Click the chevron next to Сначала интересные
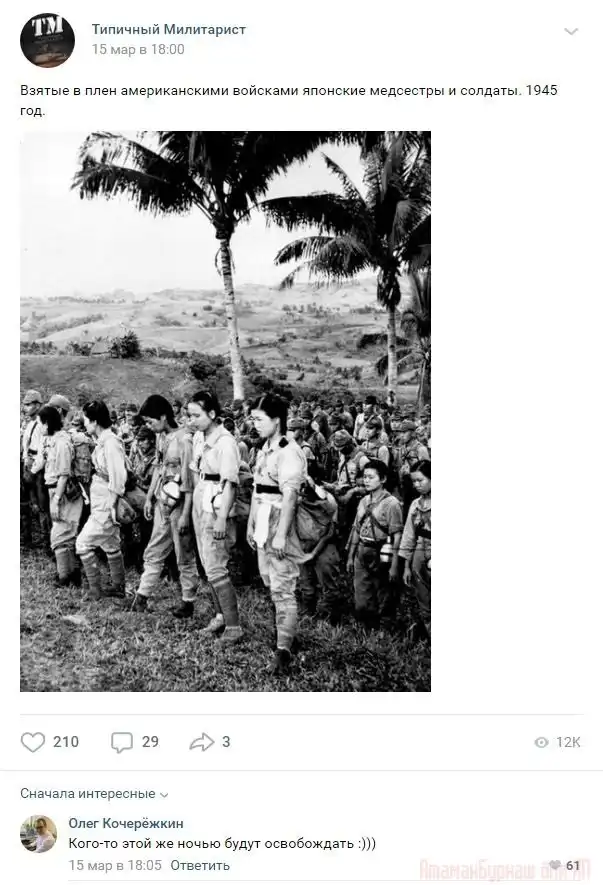Image resolution: width=603 pixels, height=885 pixels. [x=164, y=795]
